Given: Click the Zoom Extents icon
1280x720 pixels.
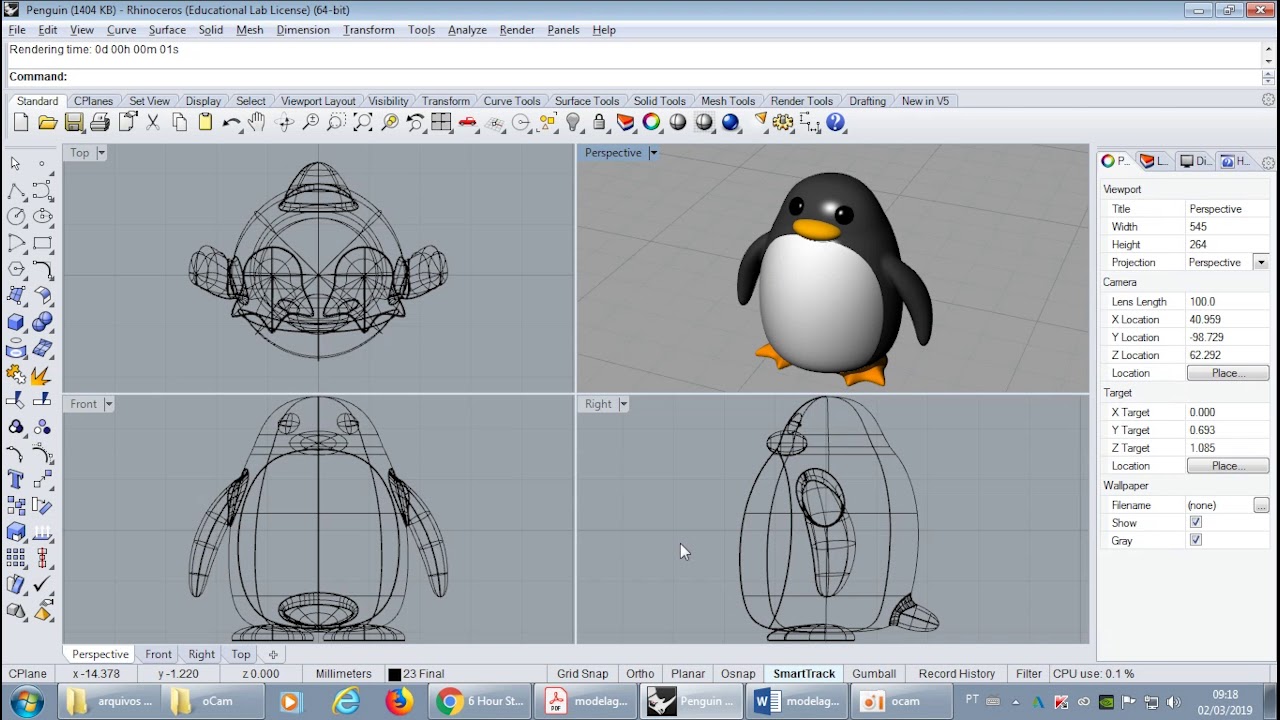Looking at the screenshot, I should click(363, 122).
